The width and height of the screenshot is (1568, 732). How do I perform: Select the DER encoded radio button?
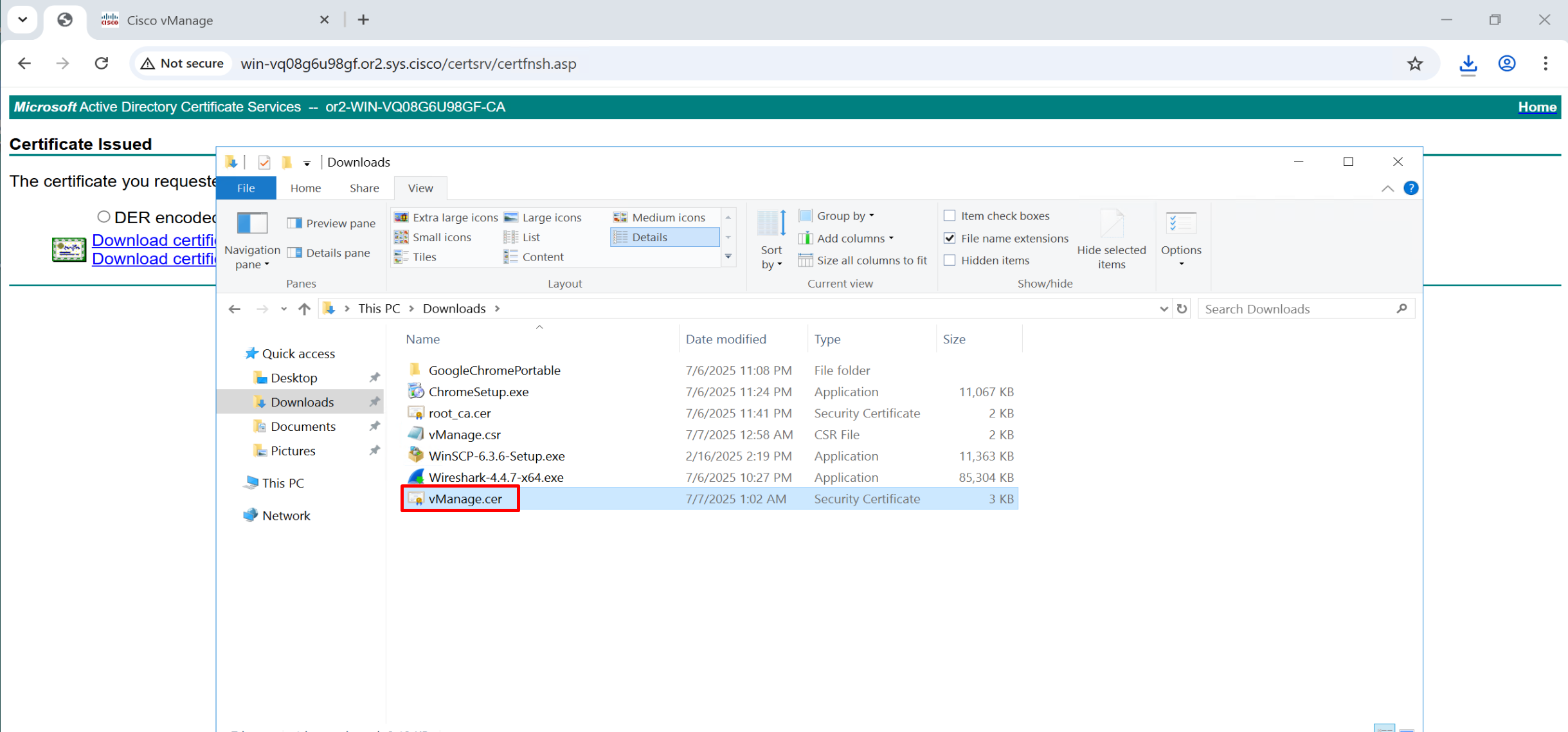pos(104,217)
